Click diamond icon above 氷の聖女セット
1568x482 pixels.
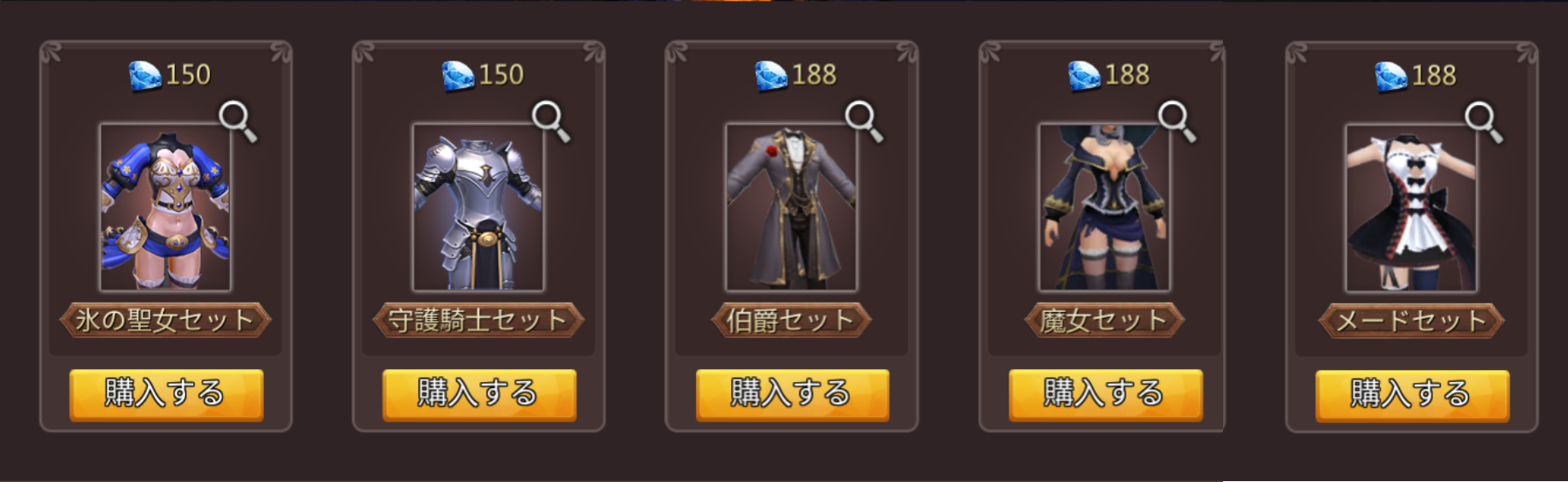pos(145,75)
